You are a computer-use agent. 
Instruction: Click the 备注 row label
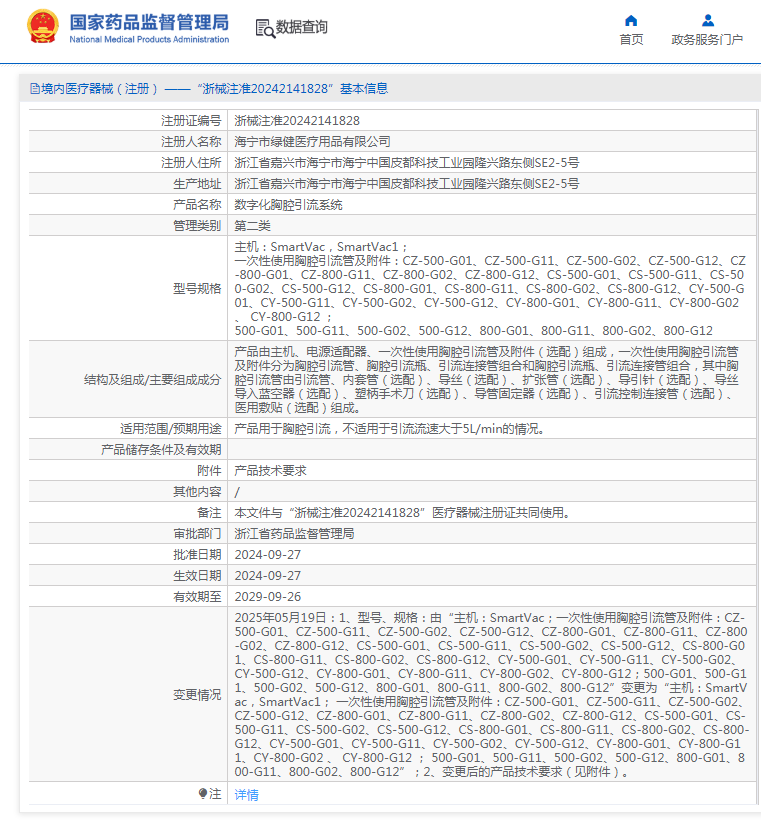click(209, 512)
